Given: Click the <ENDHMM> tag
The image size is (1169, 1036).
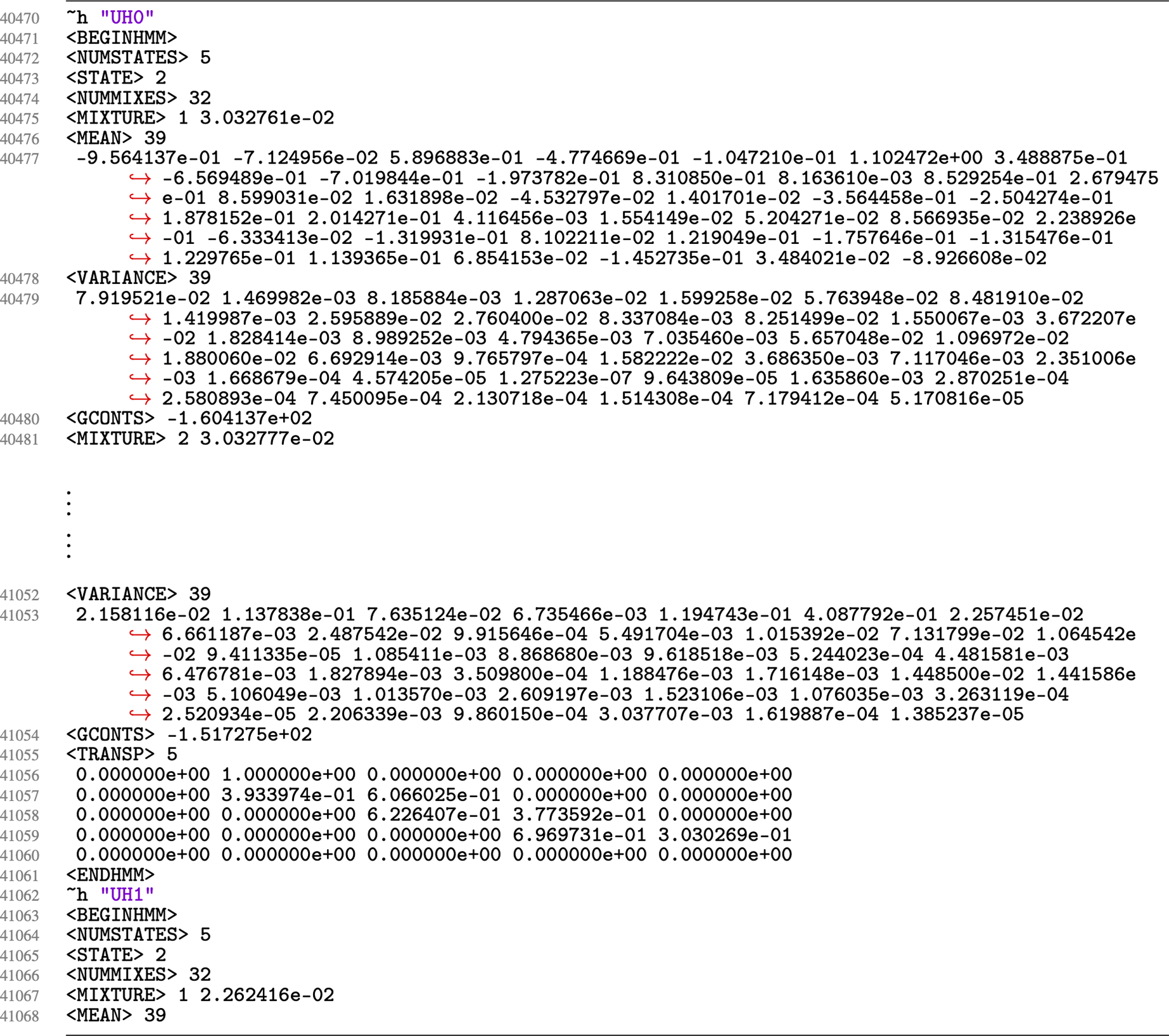Looking at the screenshot, I should pyautogui.click(x=110, y=875).
